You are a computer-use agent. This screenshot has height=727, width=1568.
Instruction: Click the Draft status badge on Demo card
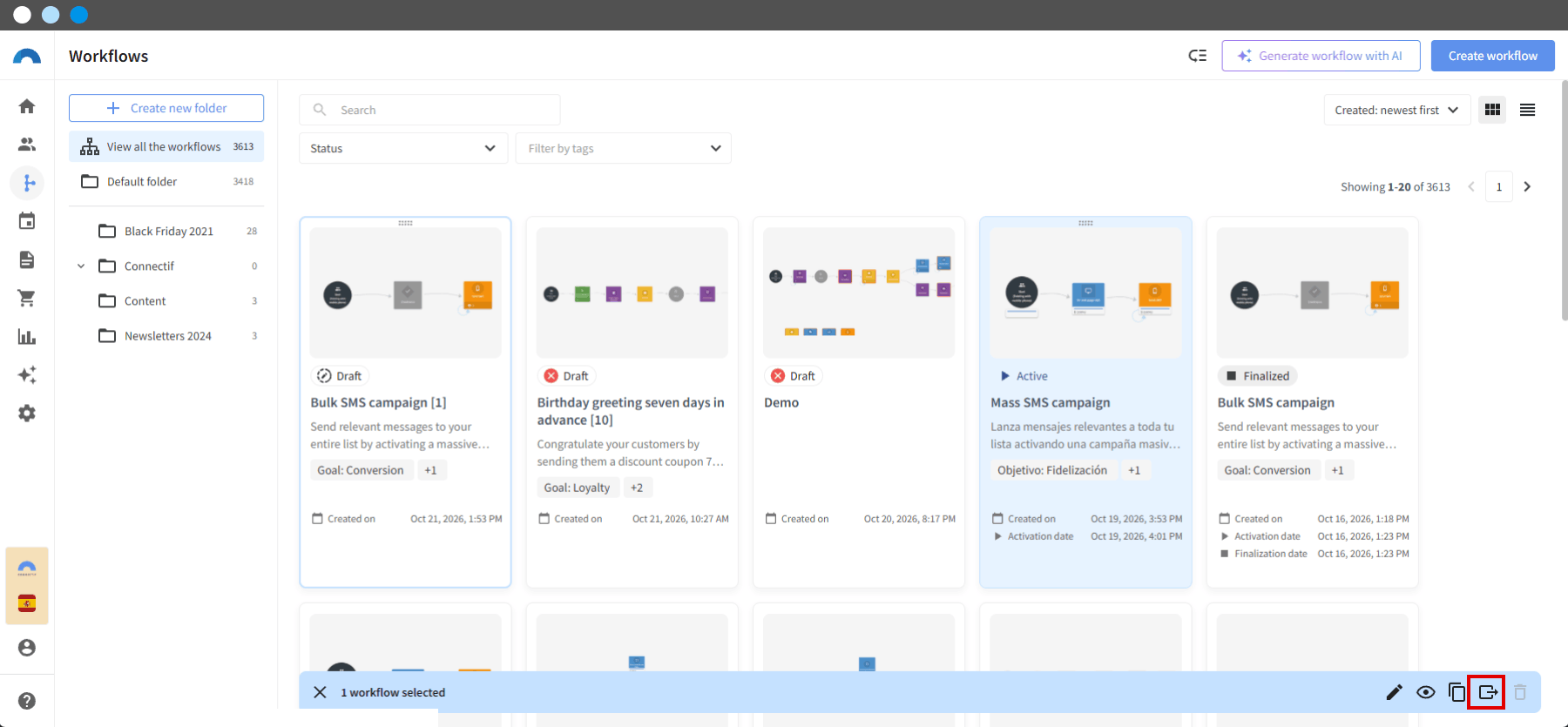(794, 376)
